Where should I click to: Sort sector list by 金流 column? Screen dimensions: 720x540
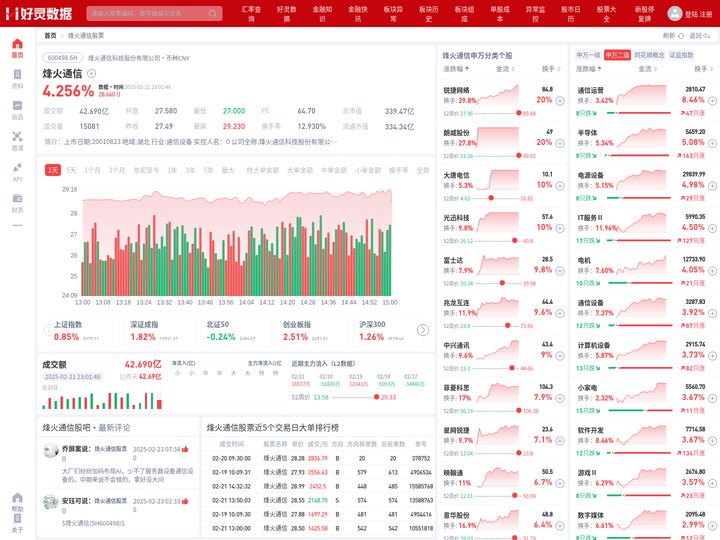point(647,69)
